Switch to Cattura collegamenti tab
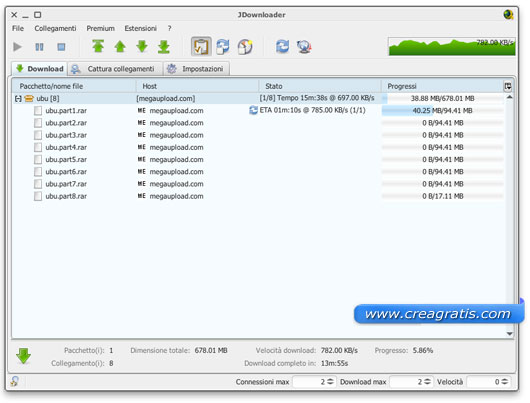This screenshot has width=530, height=403. 115,69
